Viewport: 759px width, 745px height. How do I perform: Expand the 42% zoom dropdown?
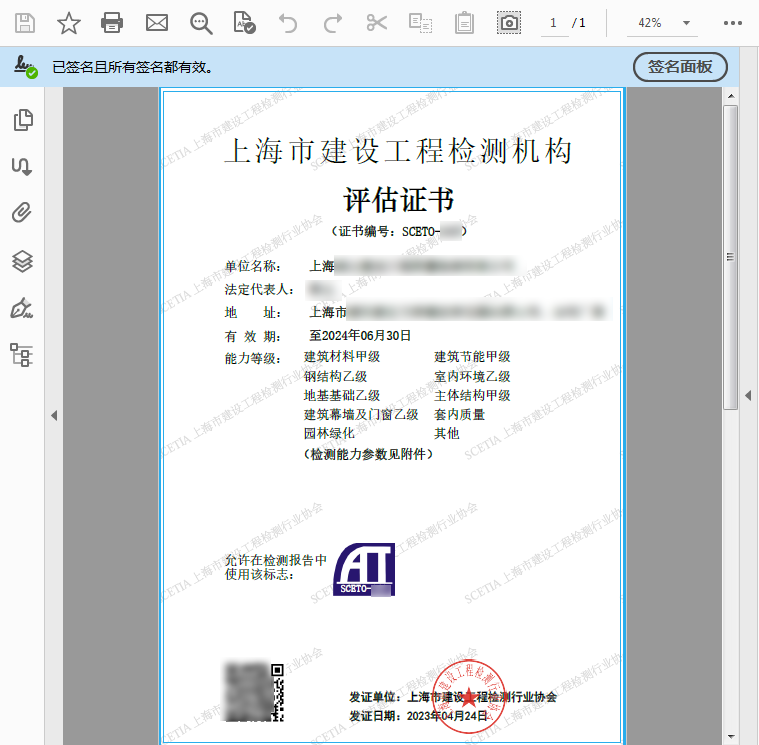coord(686,23)
